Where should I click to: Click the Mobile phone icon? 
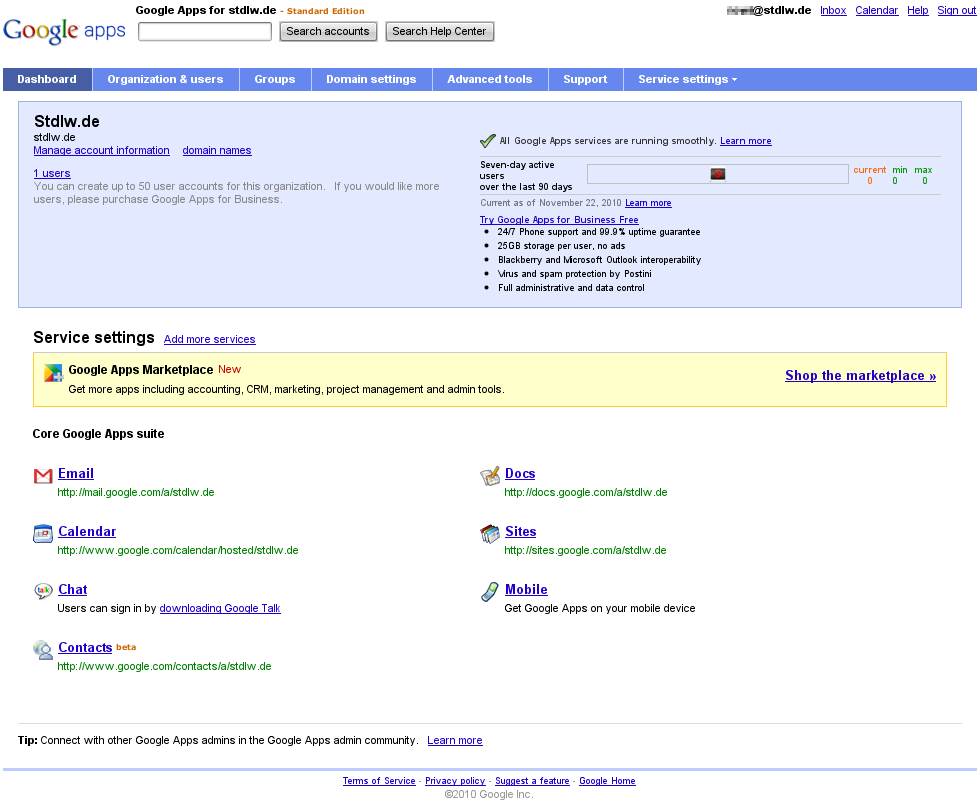[490, 591]
